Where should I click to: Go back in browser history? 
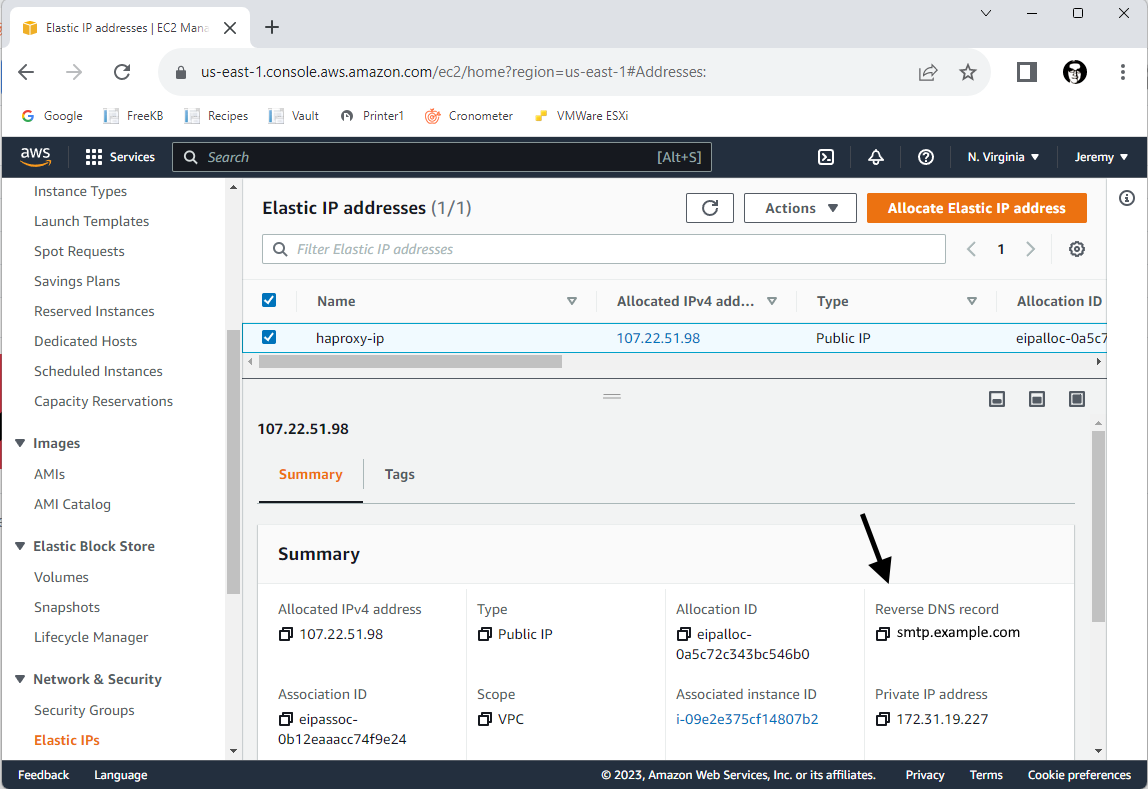(x=26, y=72)
